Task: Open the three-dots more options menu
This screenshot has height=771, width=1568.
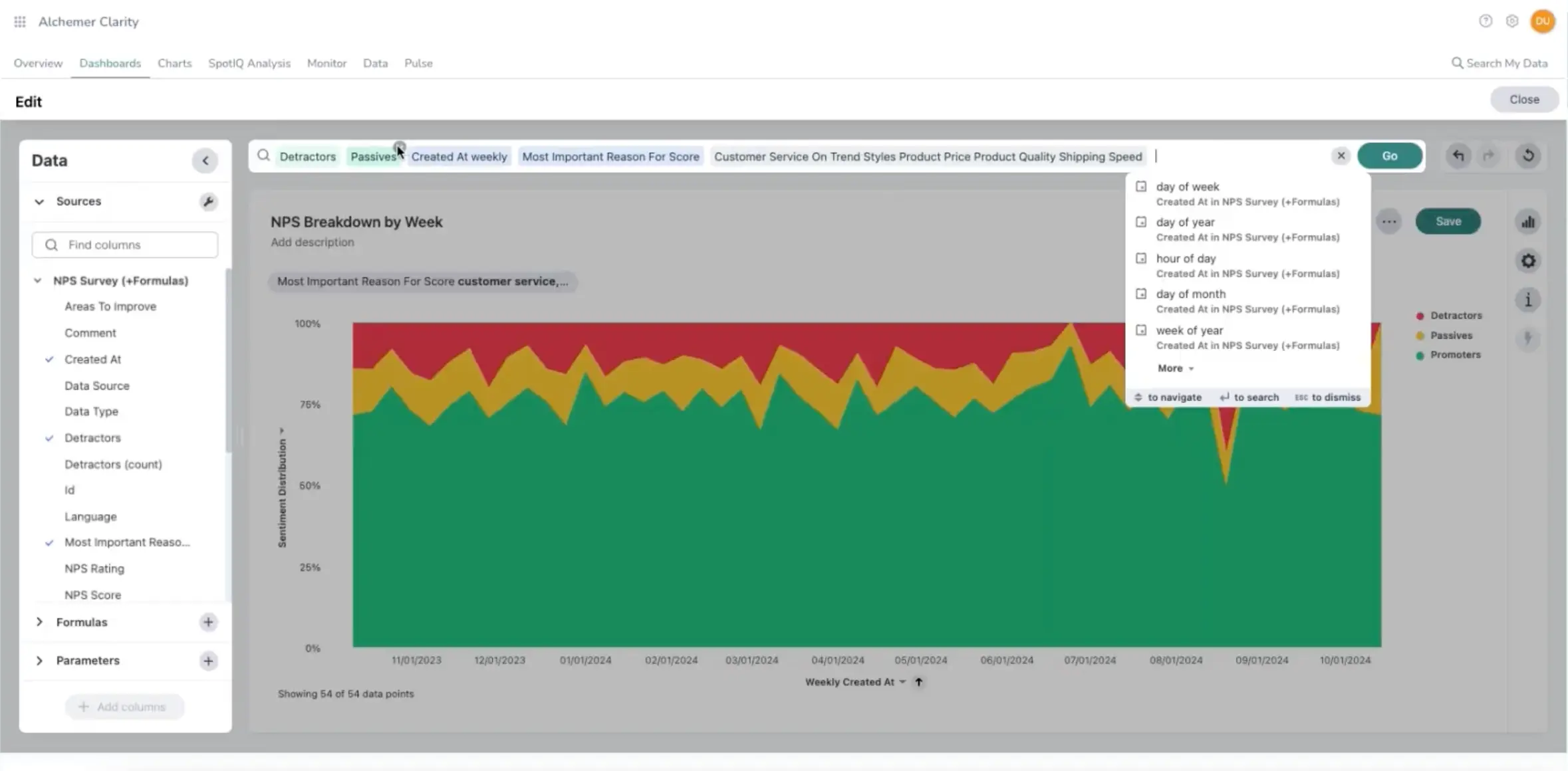Action: 1388,221
